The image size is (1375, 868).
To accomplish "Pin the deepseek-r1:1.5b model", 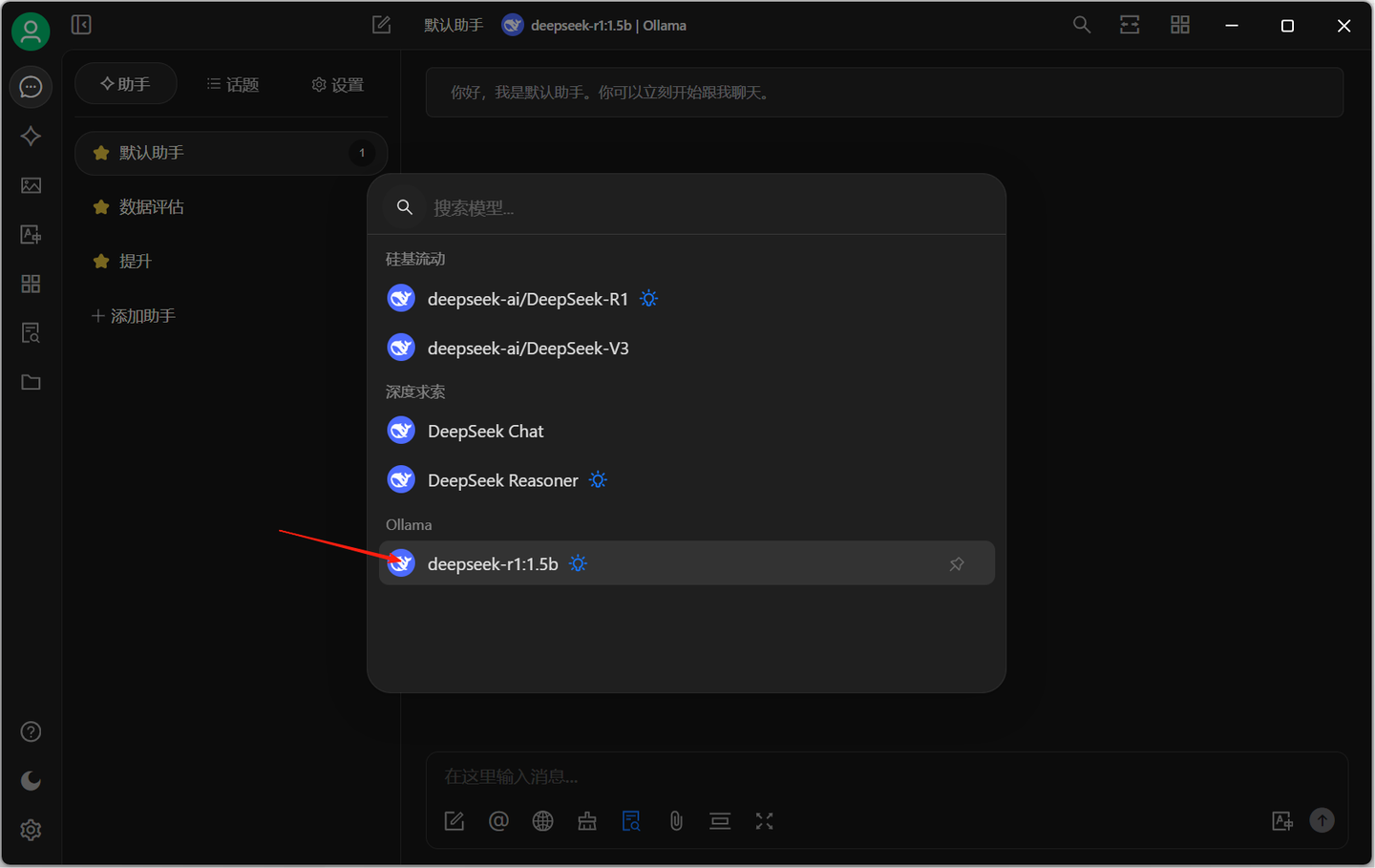I will [957, 564].
